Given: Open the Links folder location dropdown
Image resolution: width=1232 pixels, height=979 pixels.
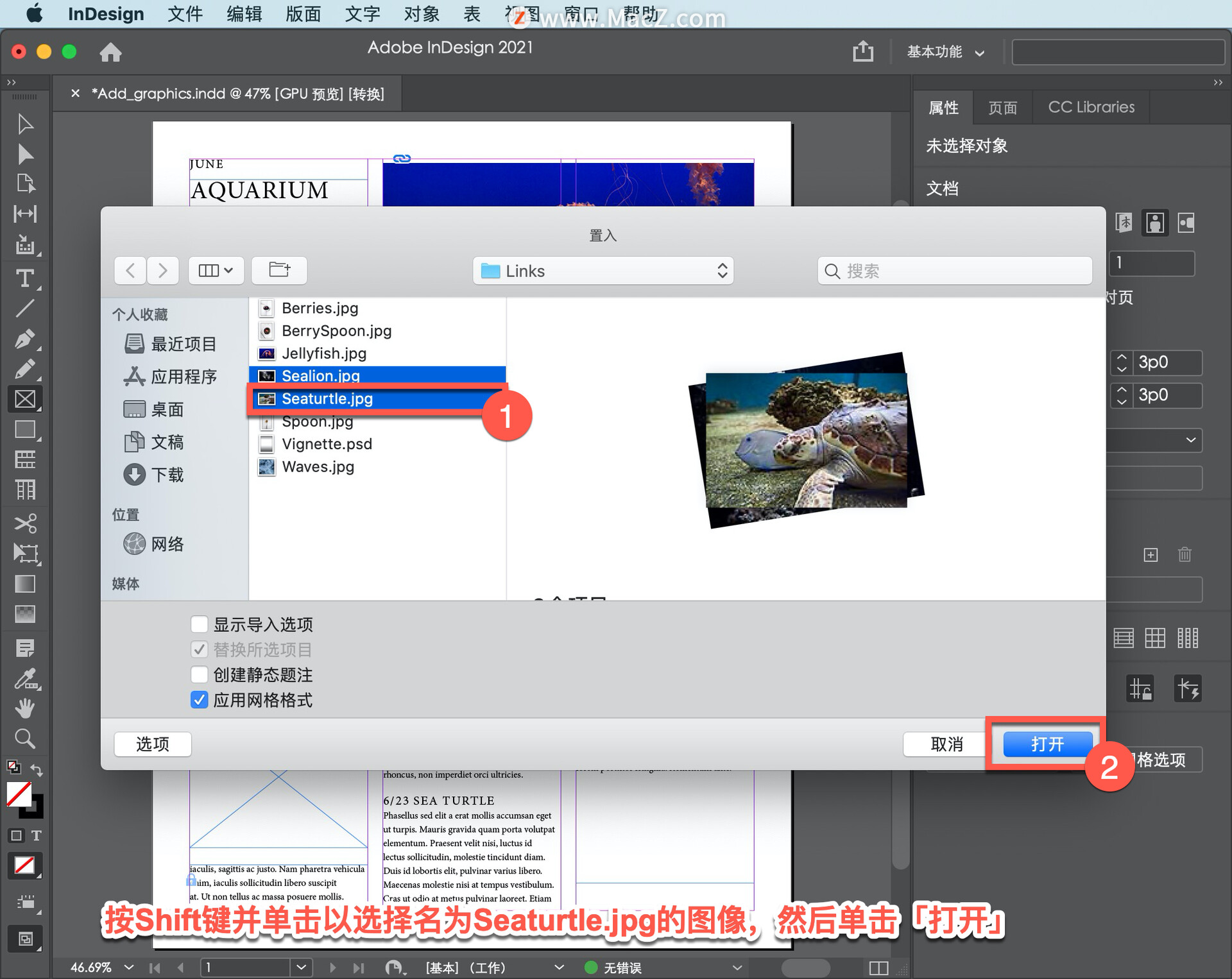Looking at the screenshot, I should [603, 271].
